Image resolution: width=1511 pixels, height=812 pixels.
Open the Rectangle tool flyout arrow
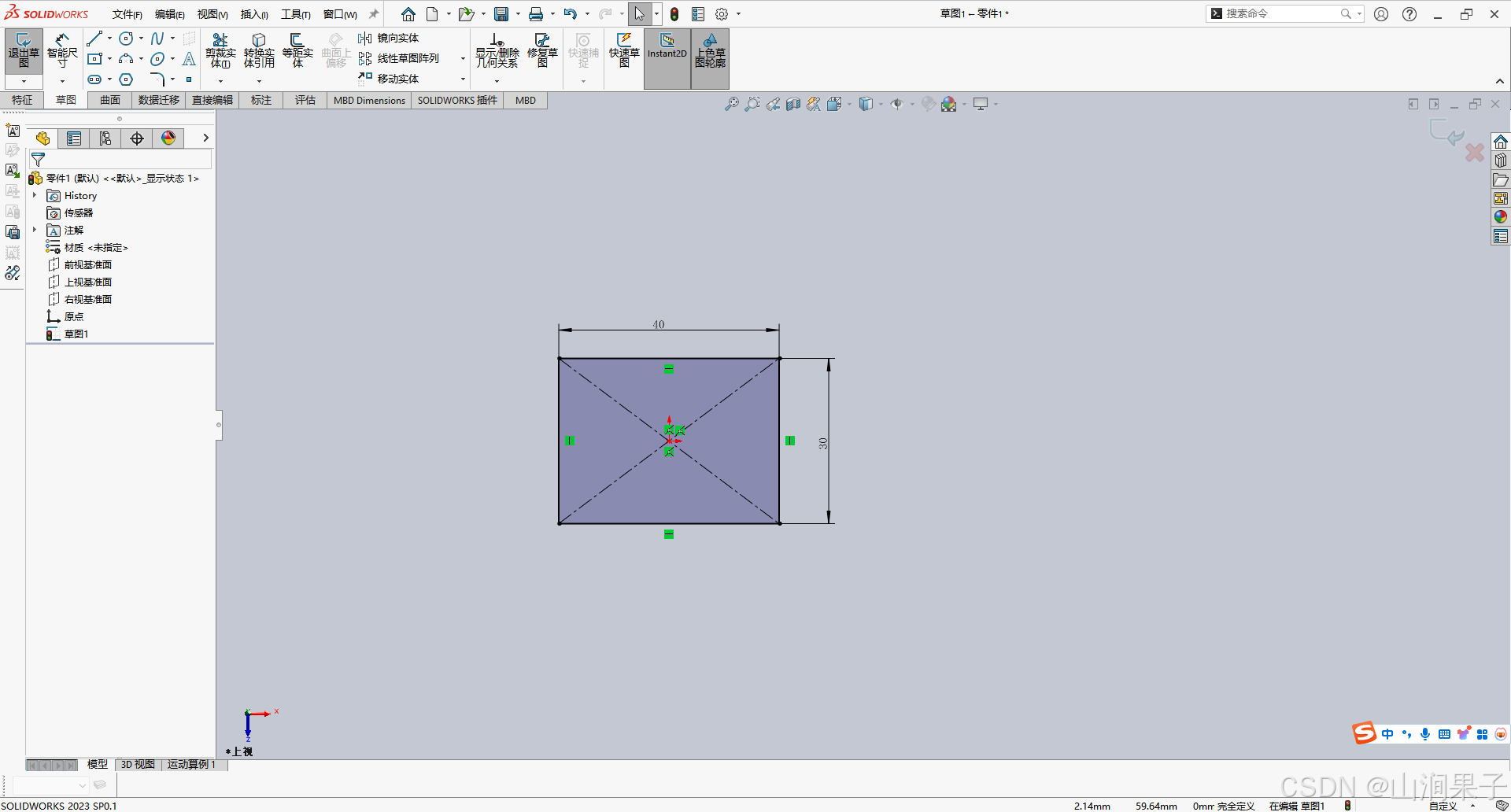[109, 58]
